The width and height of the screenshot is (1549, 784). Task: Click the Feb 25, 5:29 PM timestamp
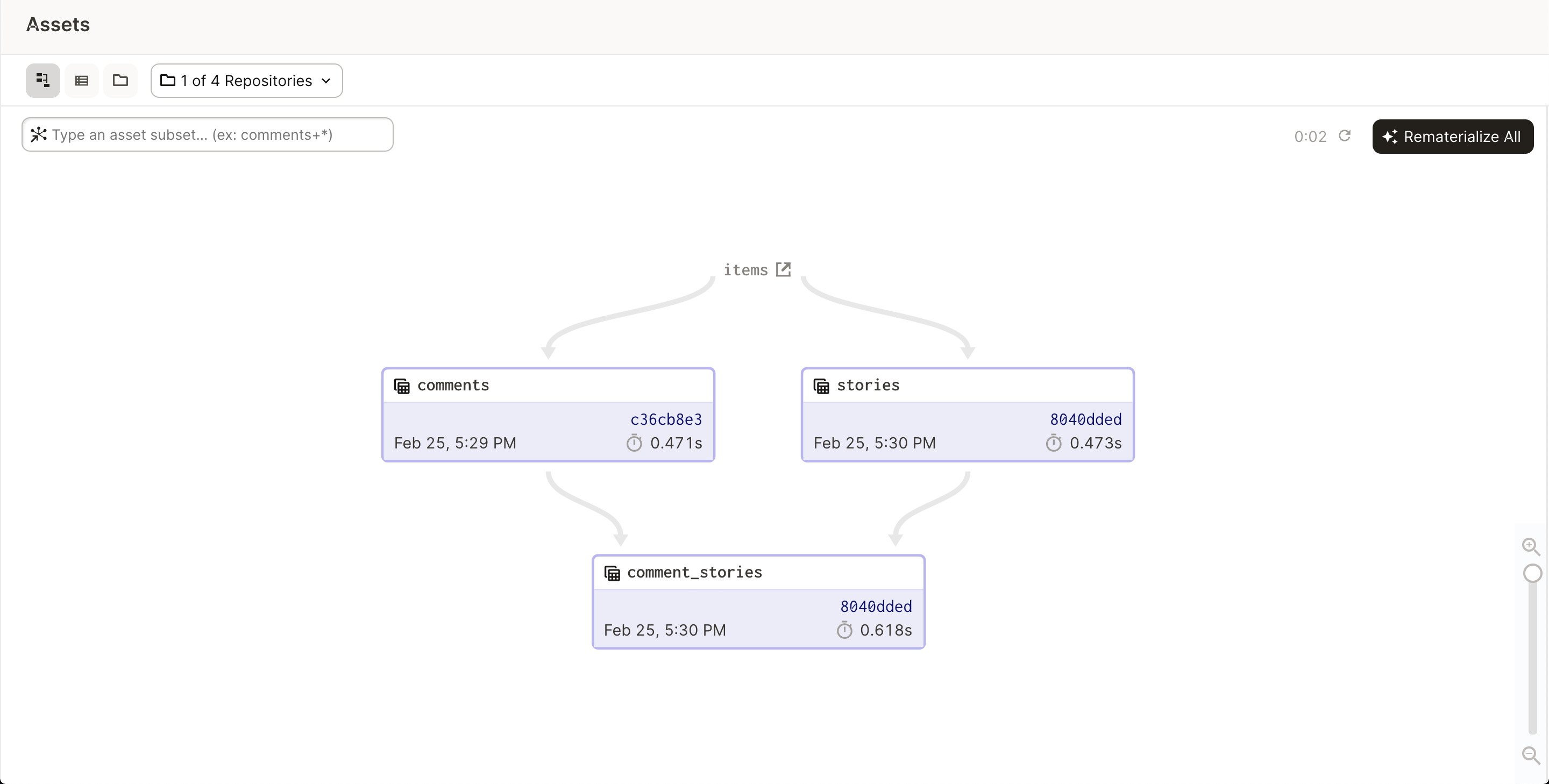coord(455,443)
